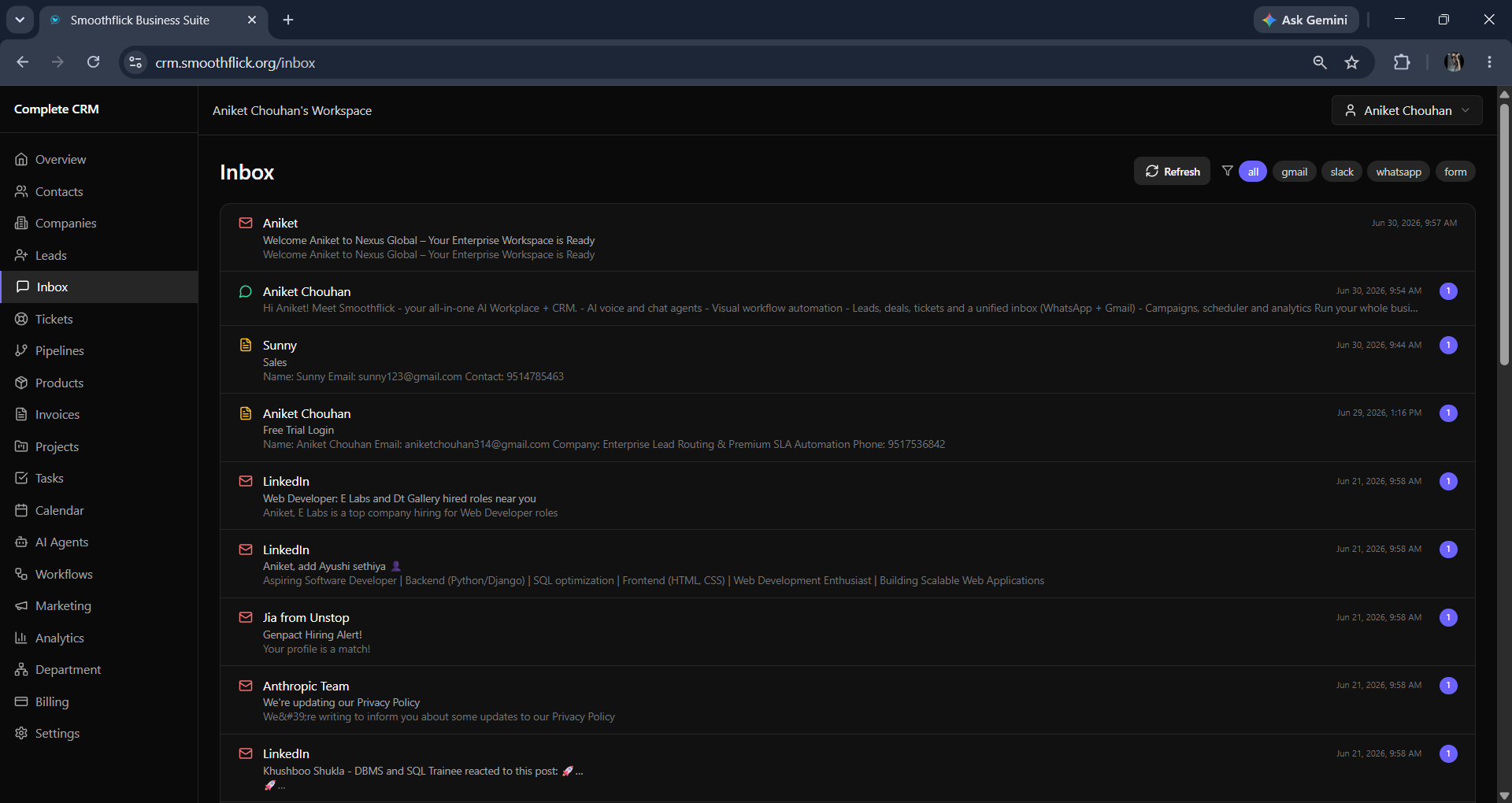Click the chat bubble icon beside Aniket Chouhan
This screenshot has width=1512, height=803.
tap(246, 291)
